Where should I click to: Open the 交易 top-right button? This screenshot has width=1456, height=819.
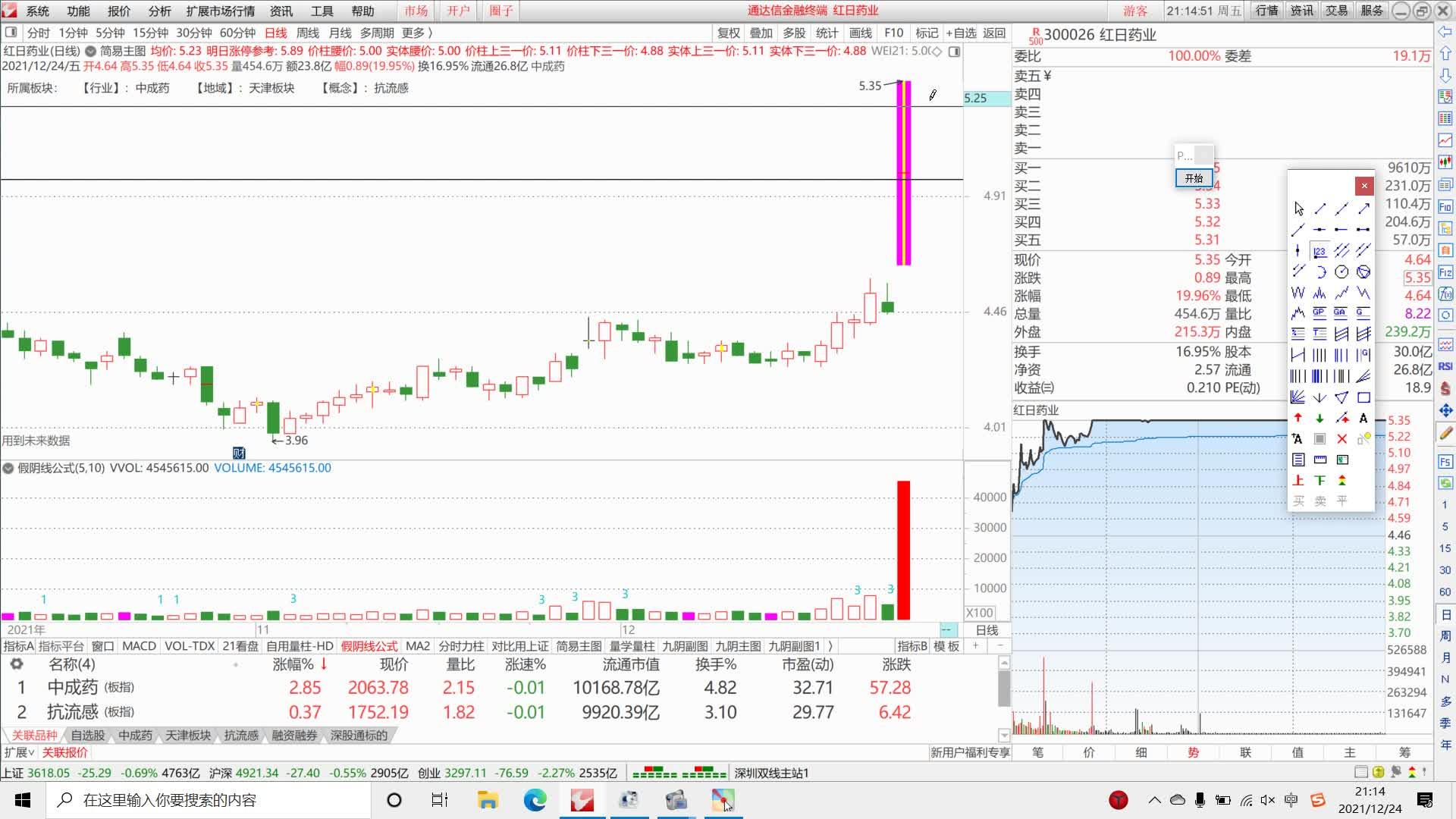coord(1336,11)
